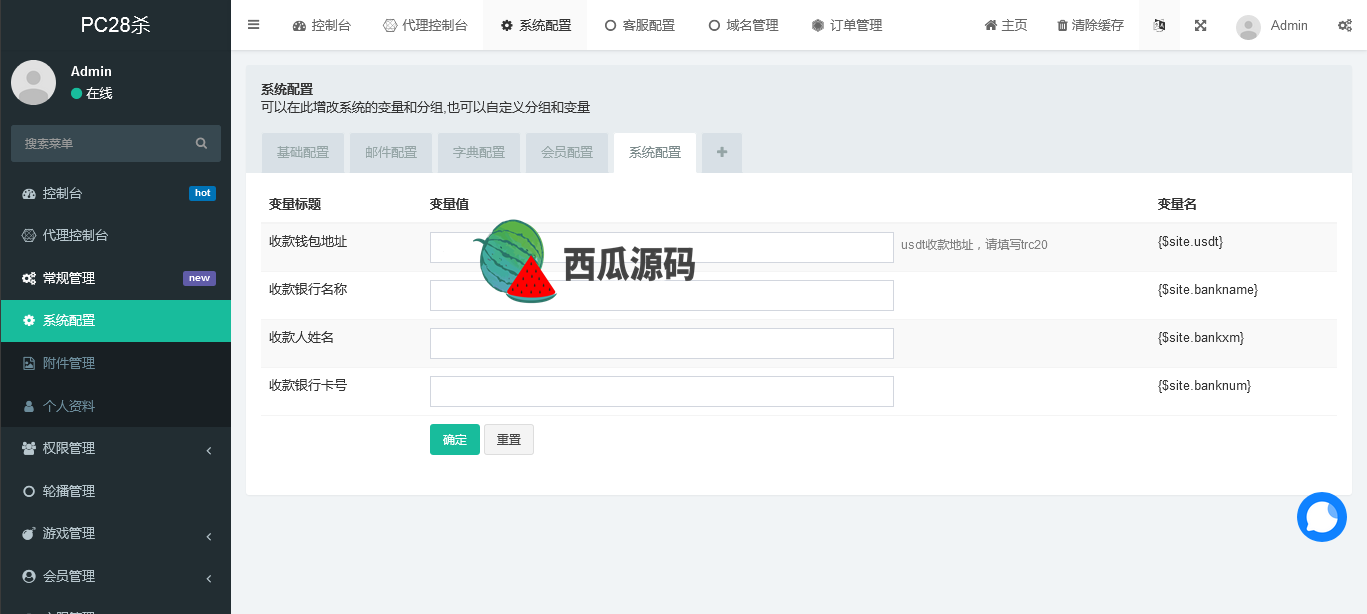Click the {$site.bankname} variable name

(x=1208, y=290)
